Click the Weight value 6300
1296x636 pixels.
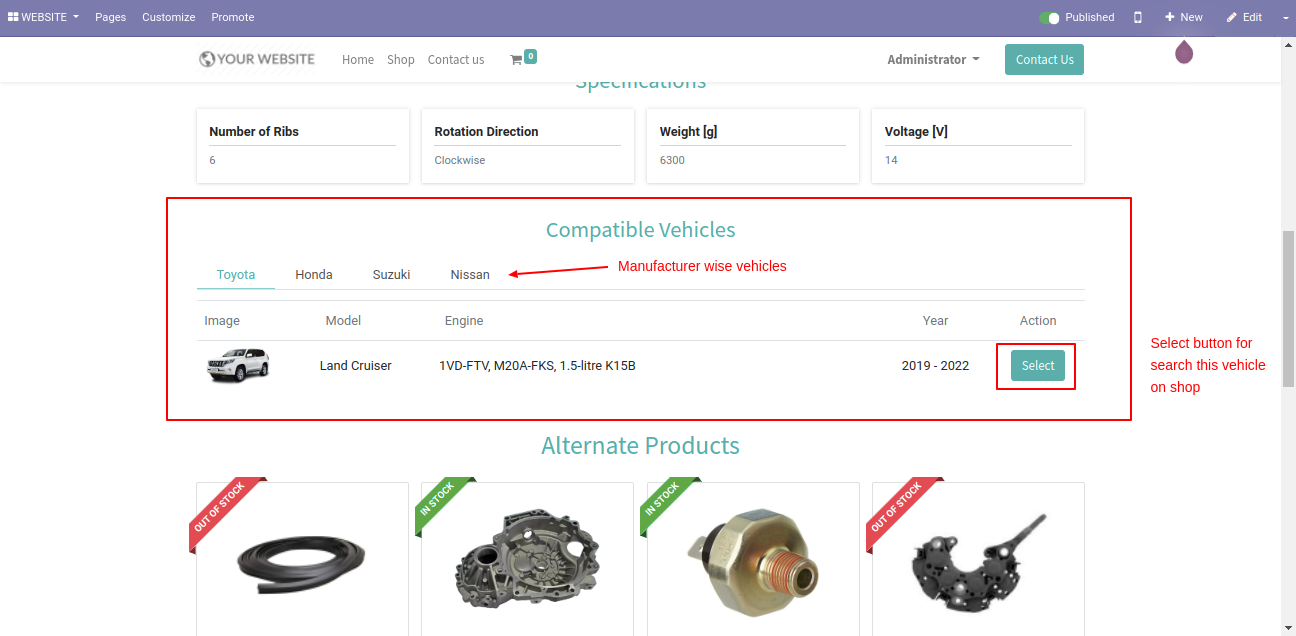pyautogui.click(x=672, y=160)
